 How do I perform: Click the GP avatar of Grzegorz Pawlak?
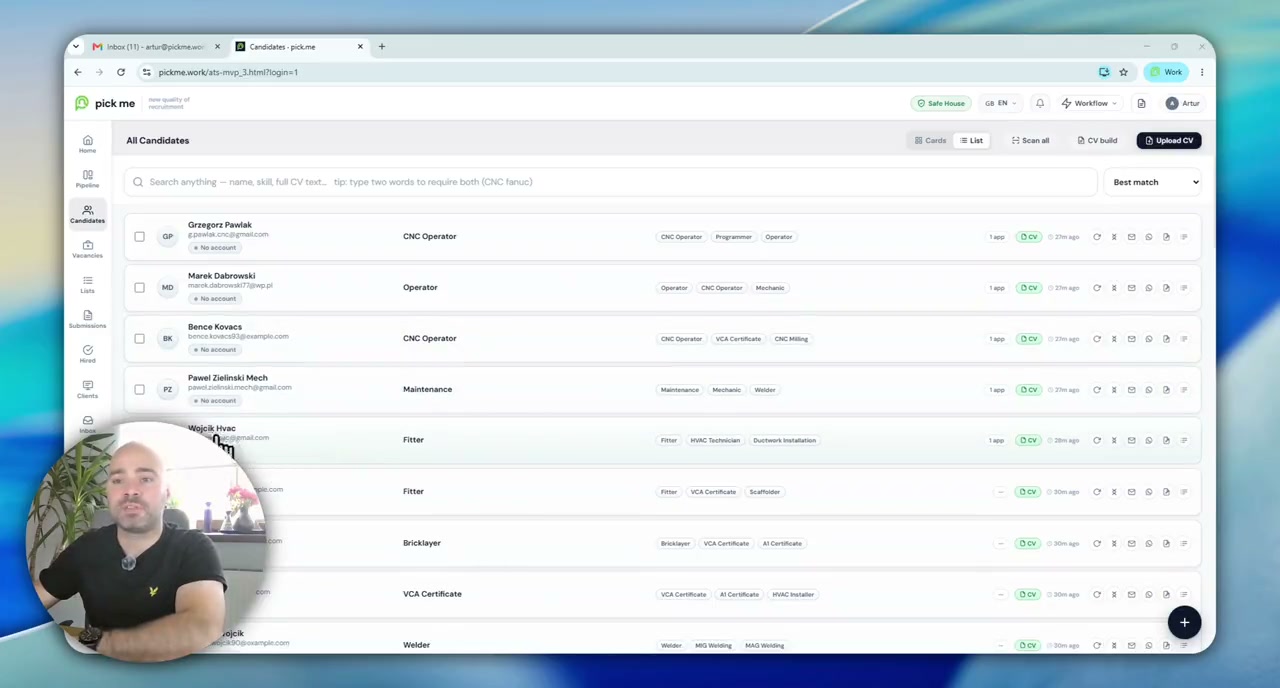[x=168, y=237]
